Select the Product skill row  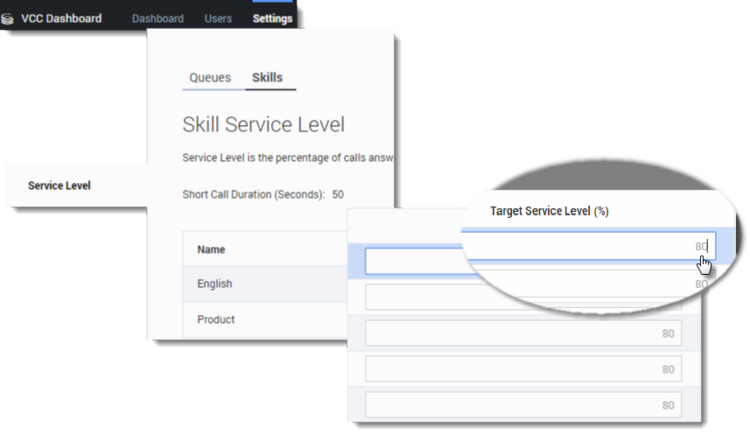tap(265, 320)
